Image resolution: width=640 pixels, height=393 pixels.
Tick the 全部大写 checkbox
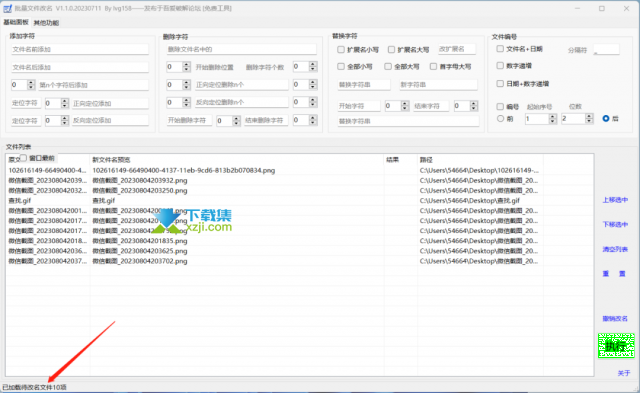[x=388, y=67]
